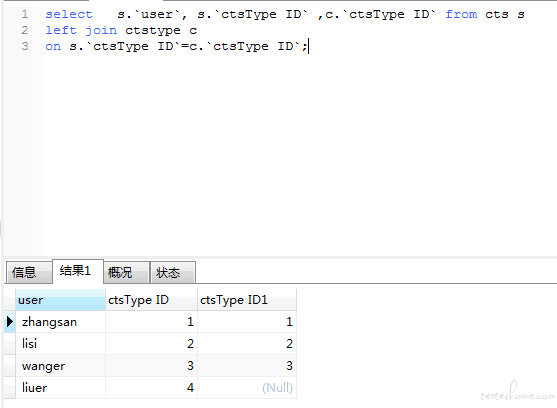Click line number 2 in editor gutter
This screenshot has height=408, width=557.
(x=25, y=30)
